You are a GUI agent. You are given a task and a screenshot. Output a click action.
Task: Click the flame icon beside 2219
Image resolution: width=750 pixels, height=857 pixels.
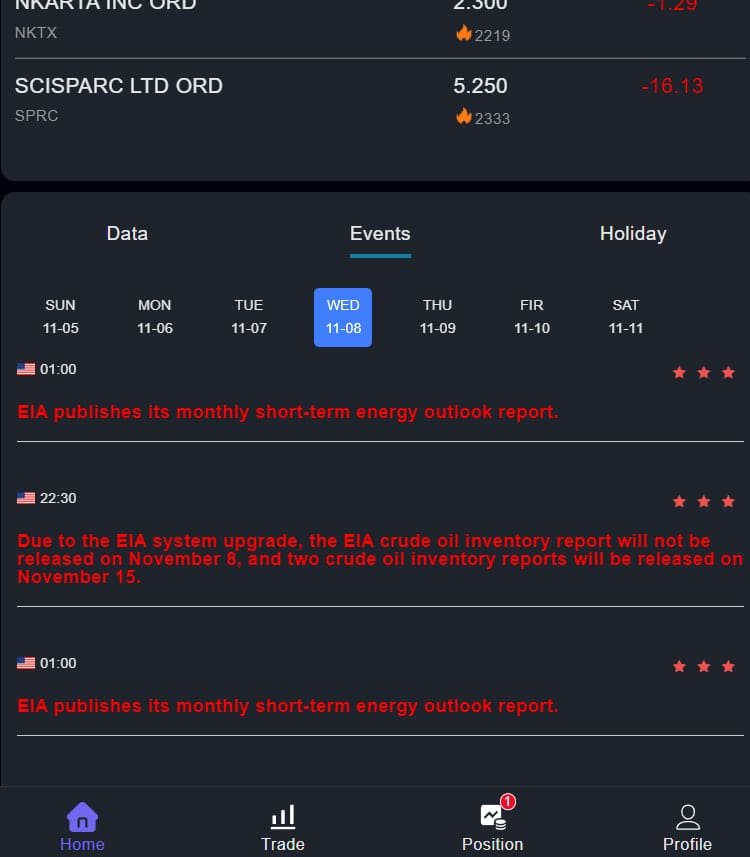[x=464, y=34]
